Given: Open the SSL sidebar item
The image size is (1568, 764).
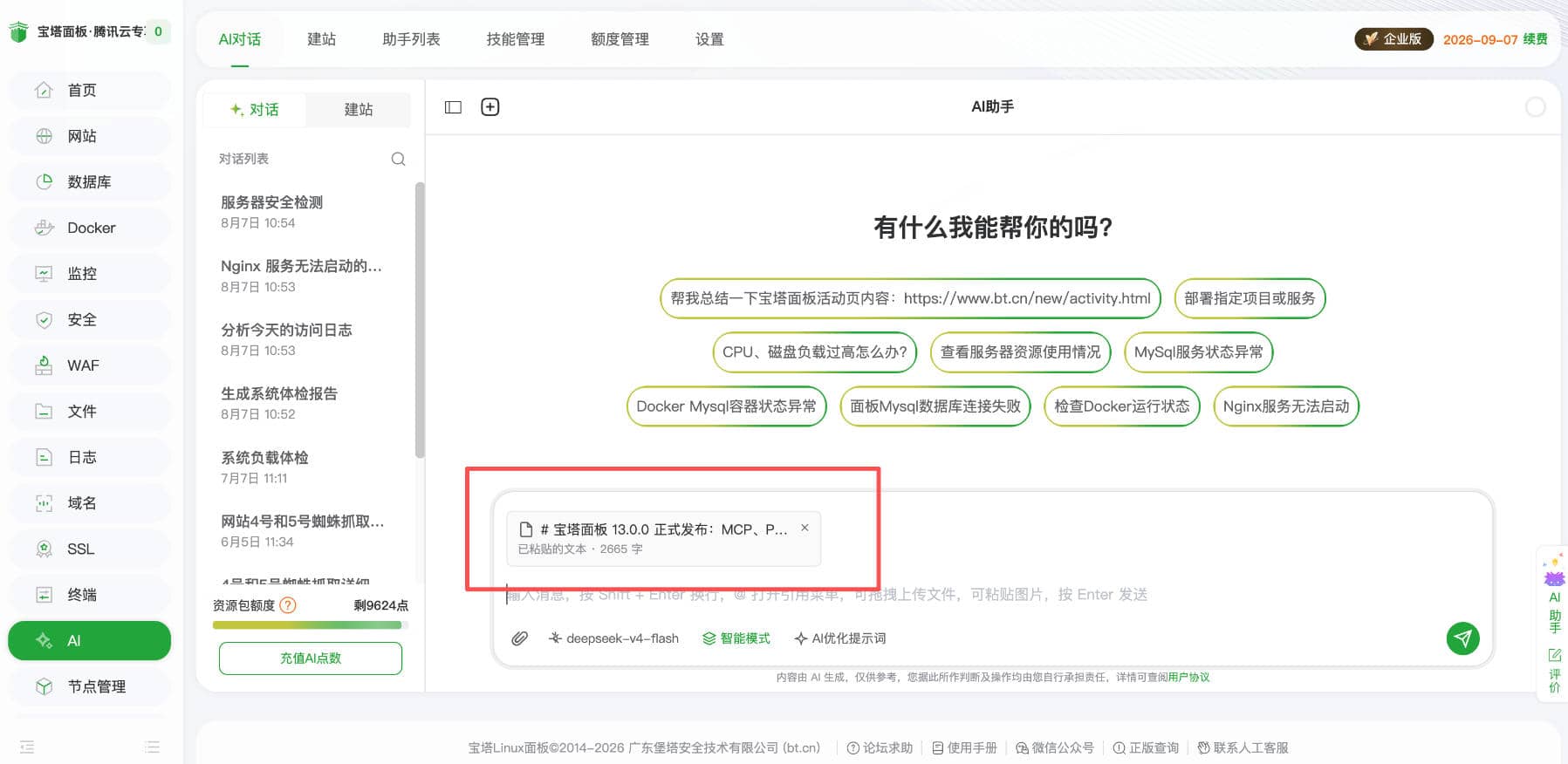Looking at the screenshot, I should coord(89,549).
